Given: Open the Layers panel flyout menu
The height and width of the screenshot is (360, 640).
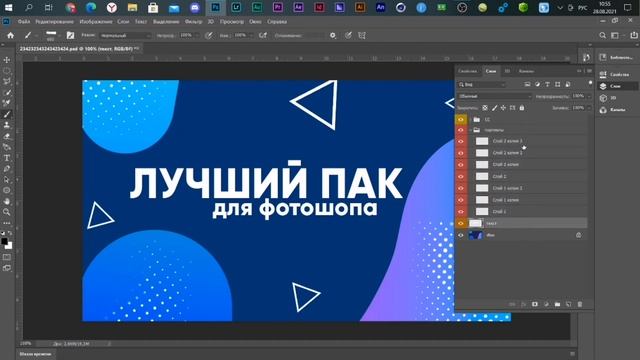Looking at the screenshot, I should pyautogui.click(x=589, y=71).
